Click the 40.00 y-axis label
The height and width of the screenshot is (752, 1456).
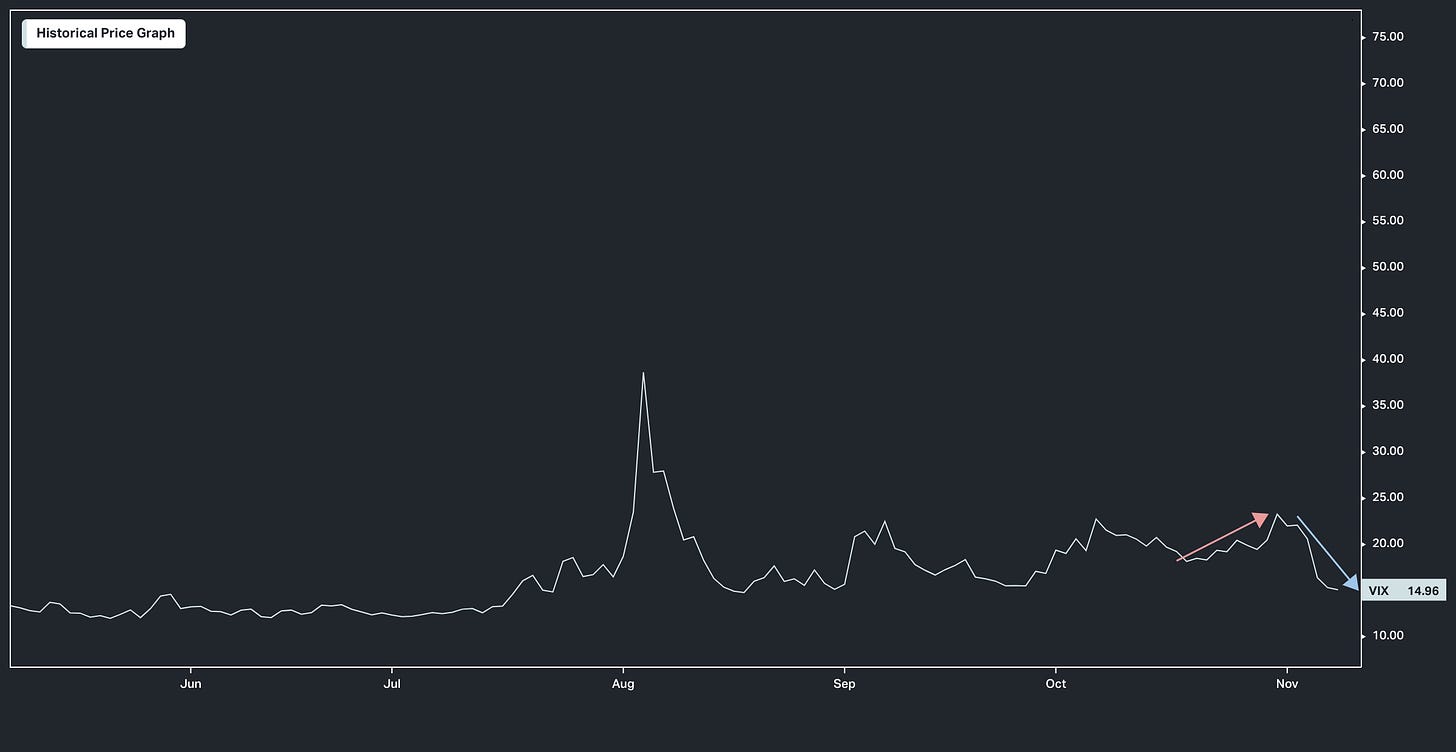[x=1388, y=359]
